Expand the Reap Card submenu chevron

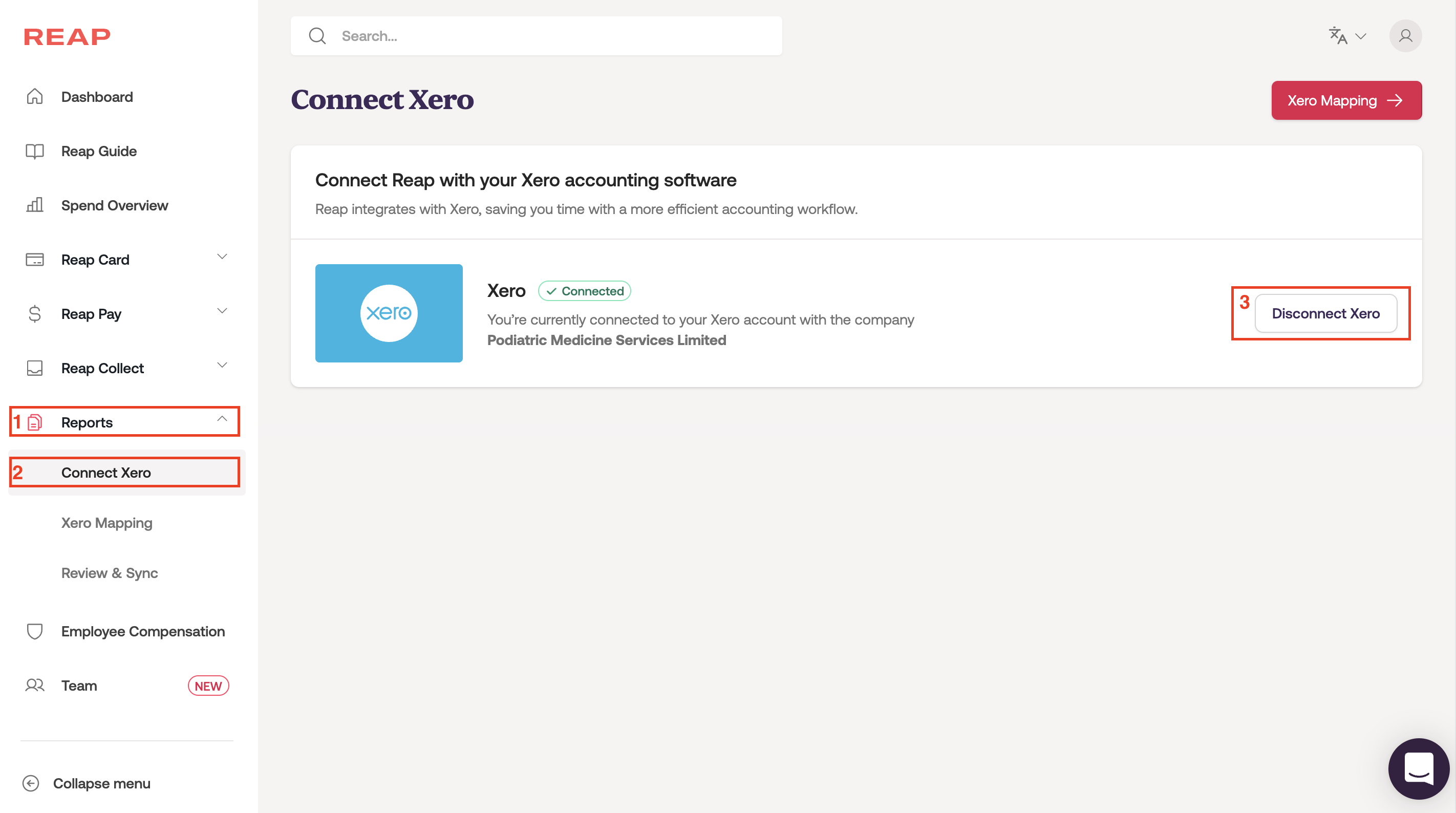point(222,256)
